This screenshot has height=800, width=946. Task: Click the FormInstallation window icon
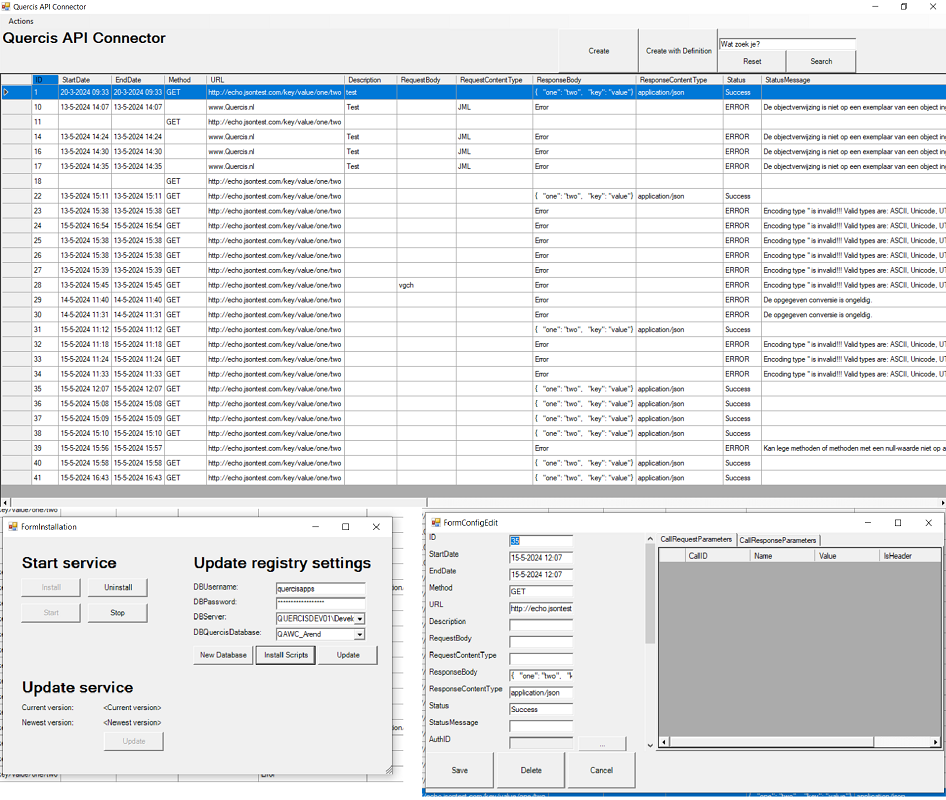pyautogui.click(x=13, y=527)
